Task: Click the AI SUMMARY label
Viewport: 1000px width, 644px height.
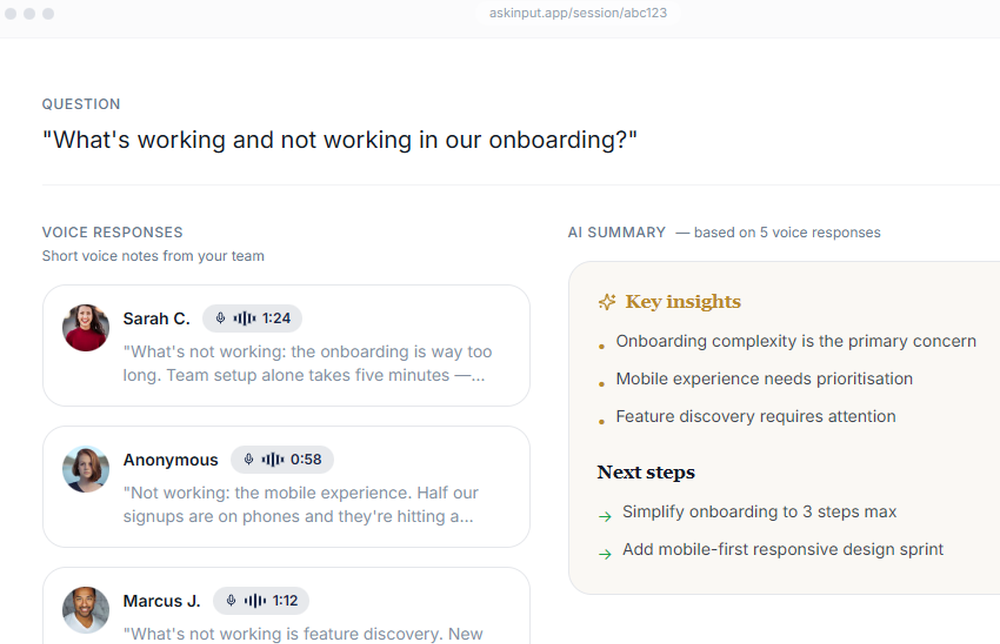Action: [617, 232]
